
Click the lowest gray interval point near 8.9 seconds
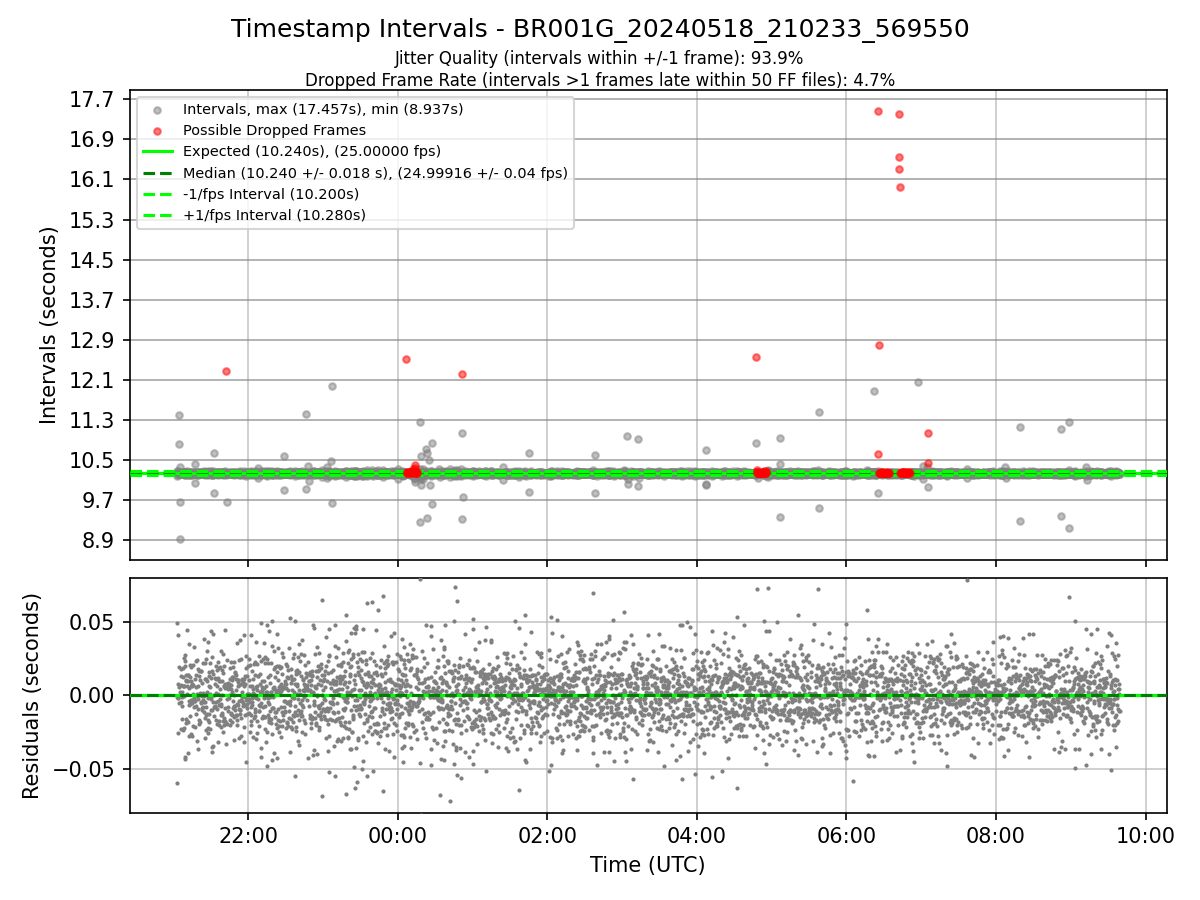coord(180,539)
